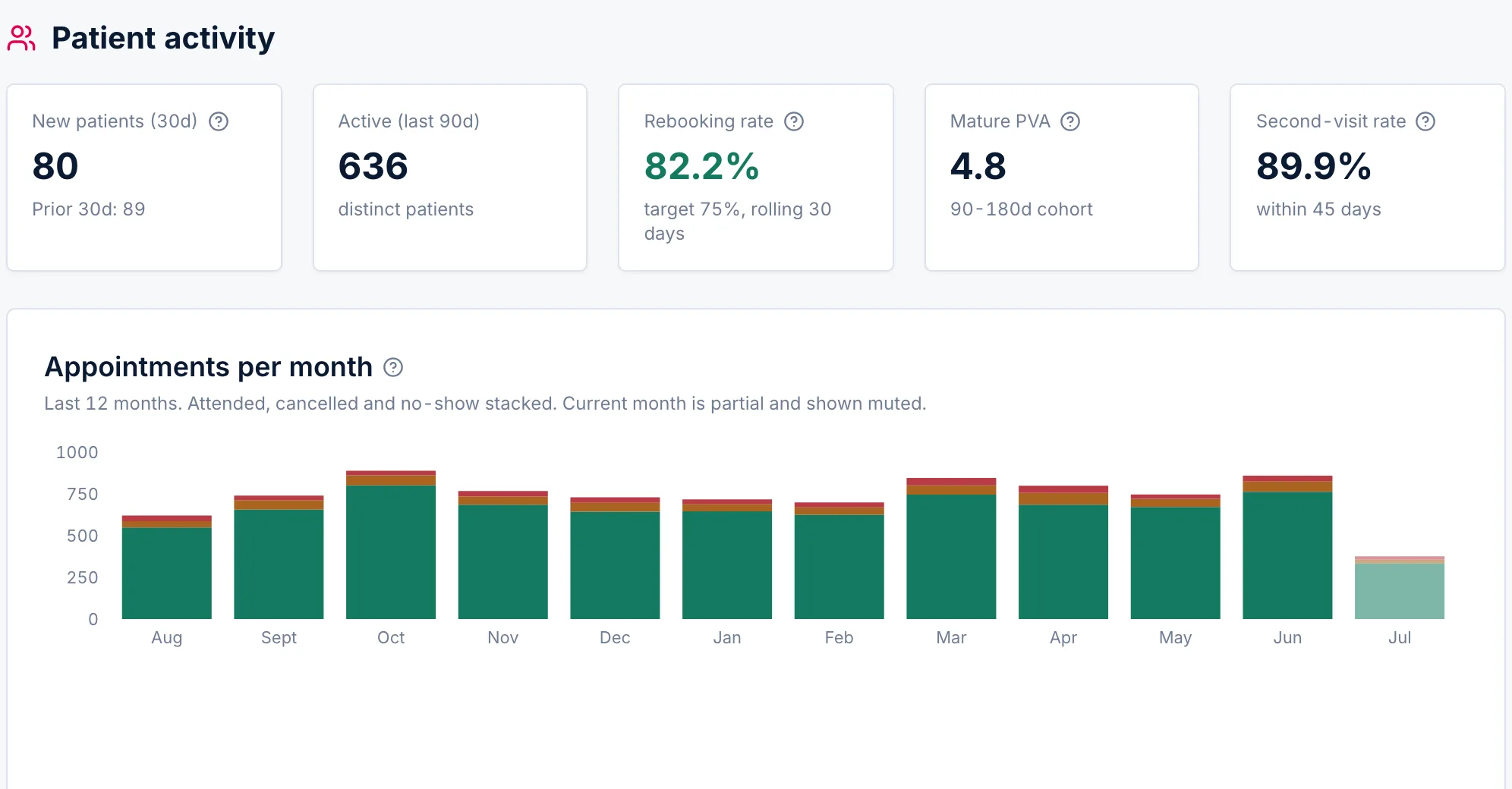Click the Mature PVA value 4.8
This screenshot has width=1512, height=789.
point(978,166)
